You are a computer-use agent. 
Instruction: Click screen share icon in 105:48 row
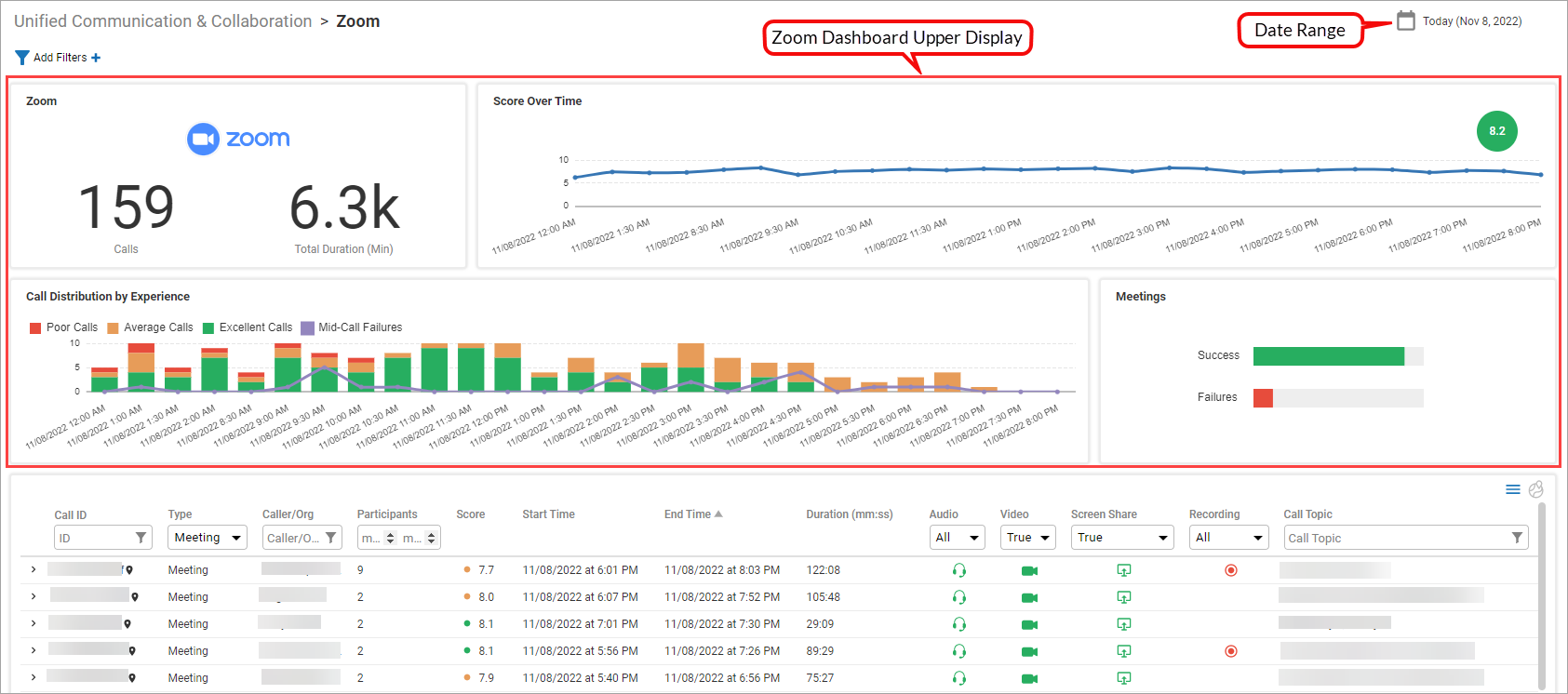(1124, 597)
